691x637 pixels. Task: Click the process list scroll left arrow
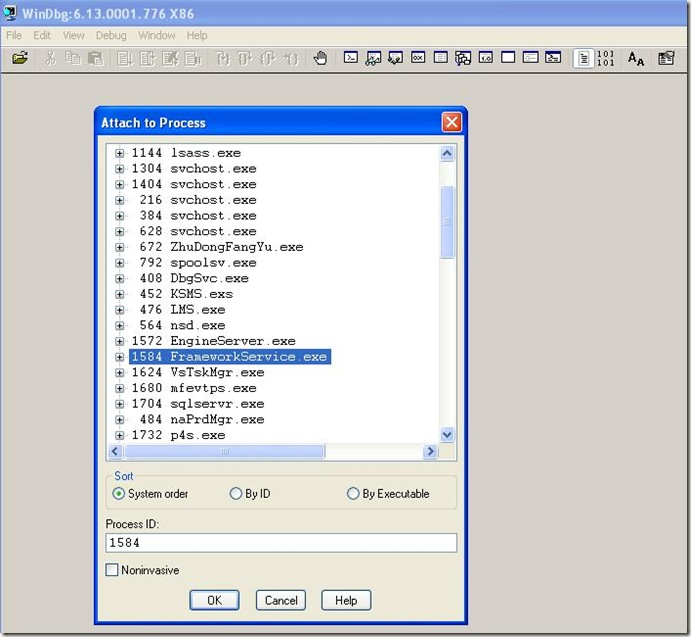[115, 451]
